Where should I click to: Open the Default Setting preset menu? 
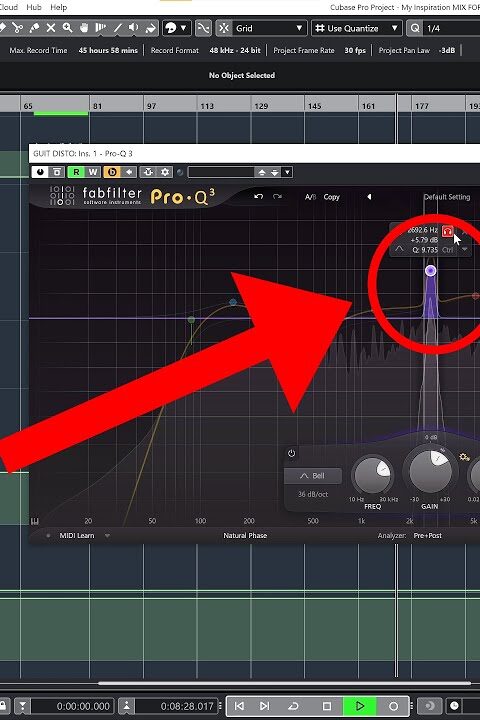446,197
